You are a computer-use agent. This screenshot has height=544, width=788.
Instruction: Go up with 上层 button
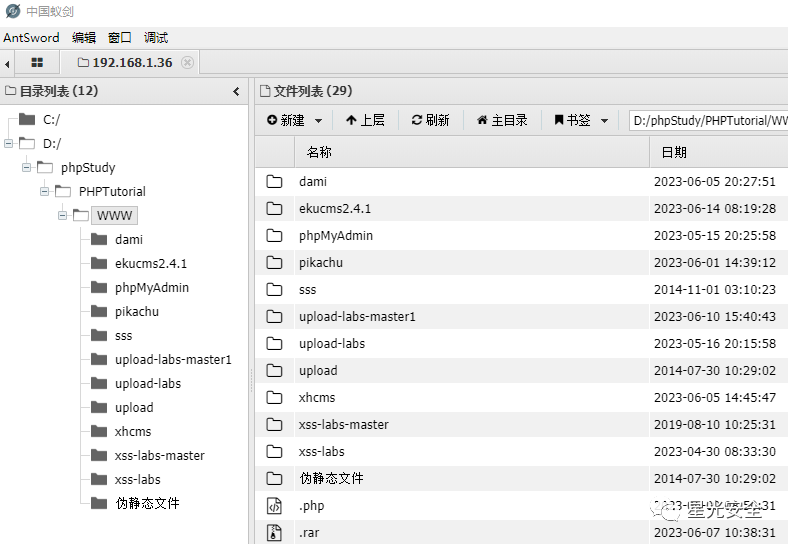click(x=365, y=120)
